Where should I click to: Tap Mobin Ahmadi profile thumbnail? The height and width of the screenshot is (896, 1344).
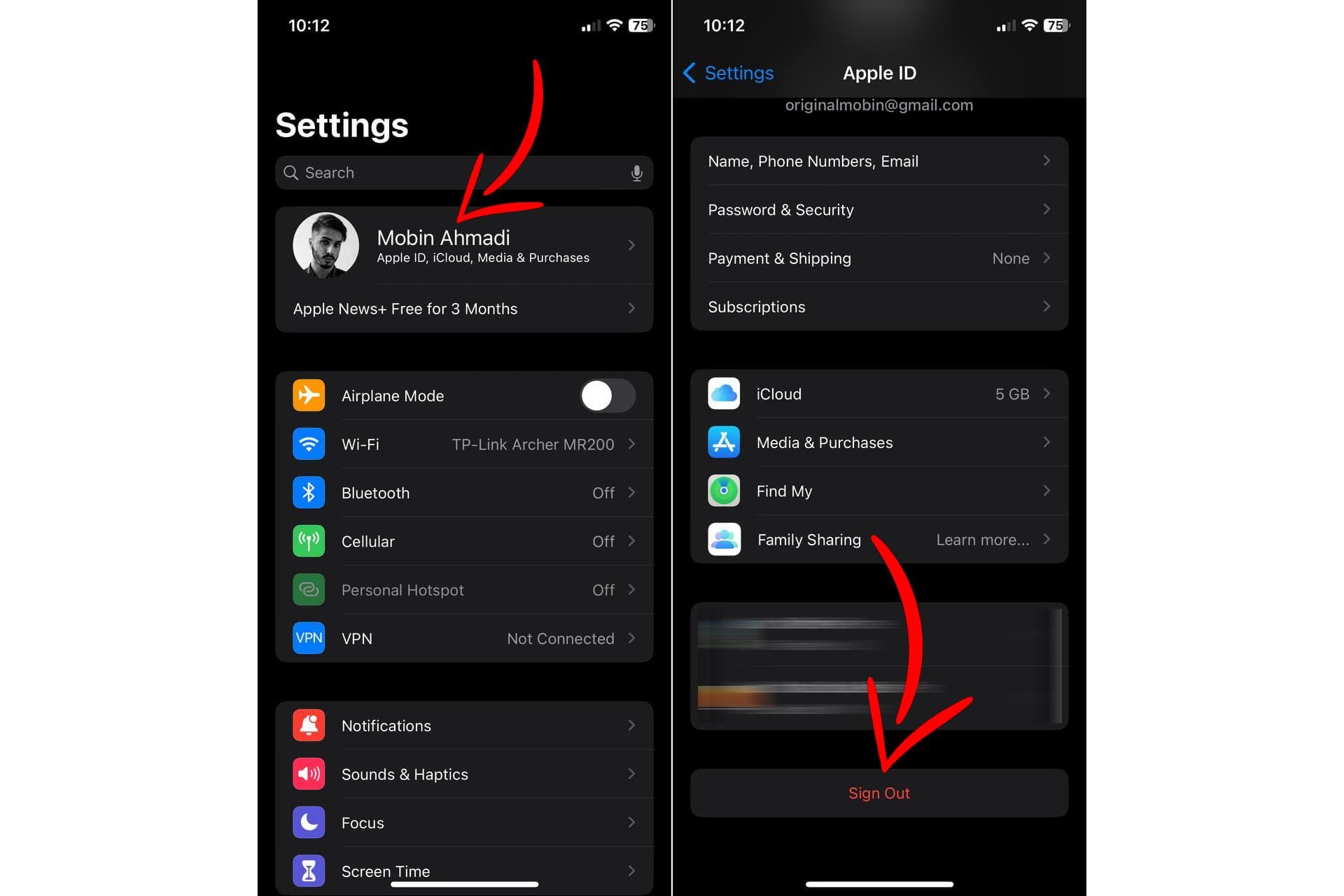[x=325, y=246]
